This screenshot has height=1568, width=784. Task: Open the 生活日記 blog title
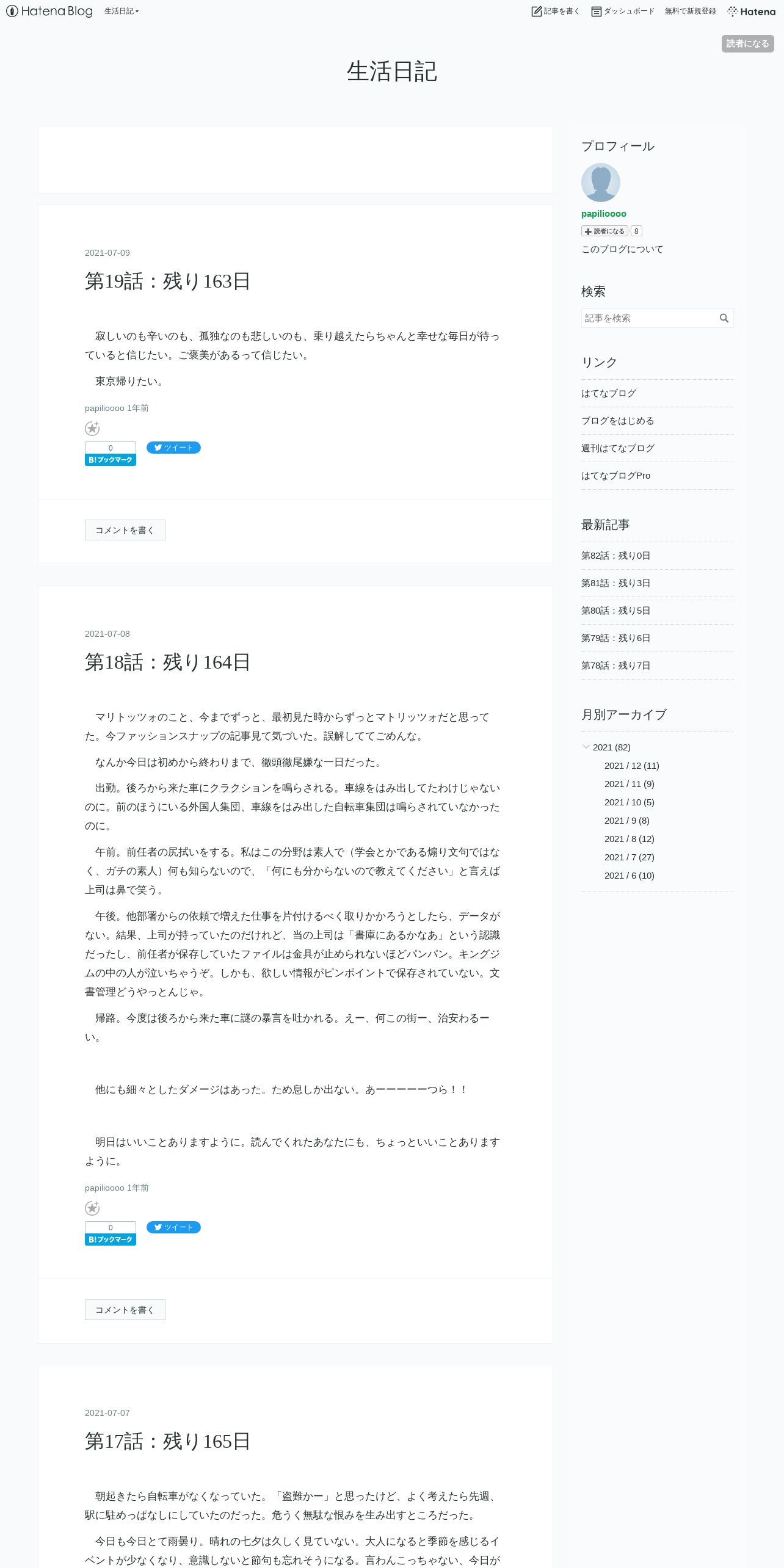coord(392,71)
